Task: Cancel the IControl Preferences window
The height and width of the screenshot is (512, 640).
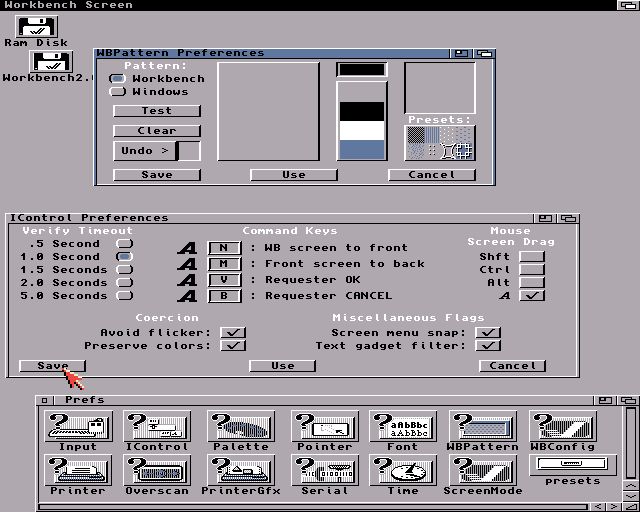Action: tap(512, 366)
